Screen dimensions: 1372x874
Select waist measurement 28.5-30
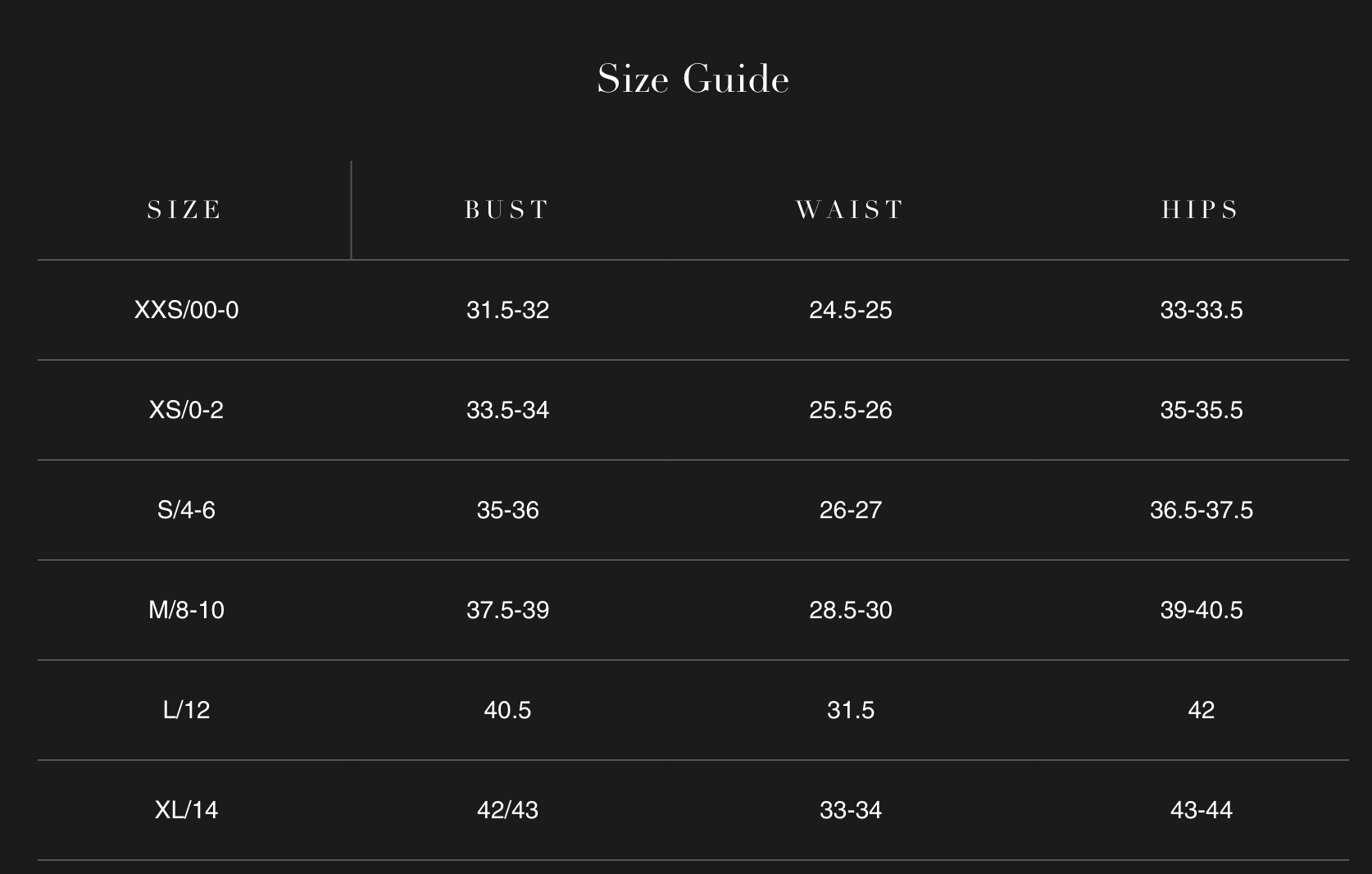tap(850, 610)
